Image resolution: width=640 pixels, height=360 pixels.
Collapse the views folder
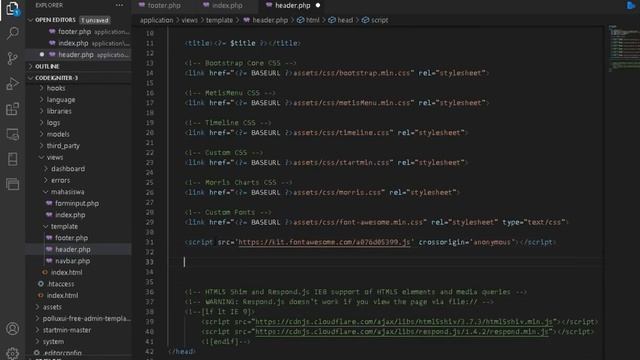click(x=55, y=157)
